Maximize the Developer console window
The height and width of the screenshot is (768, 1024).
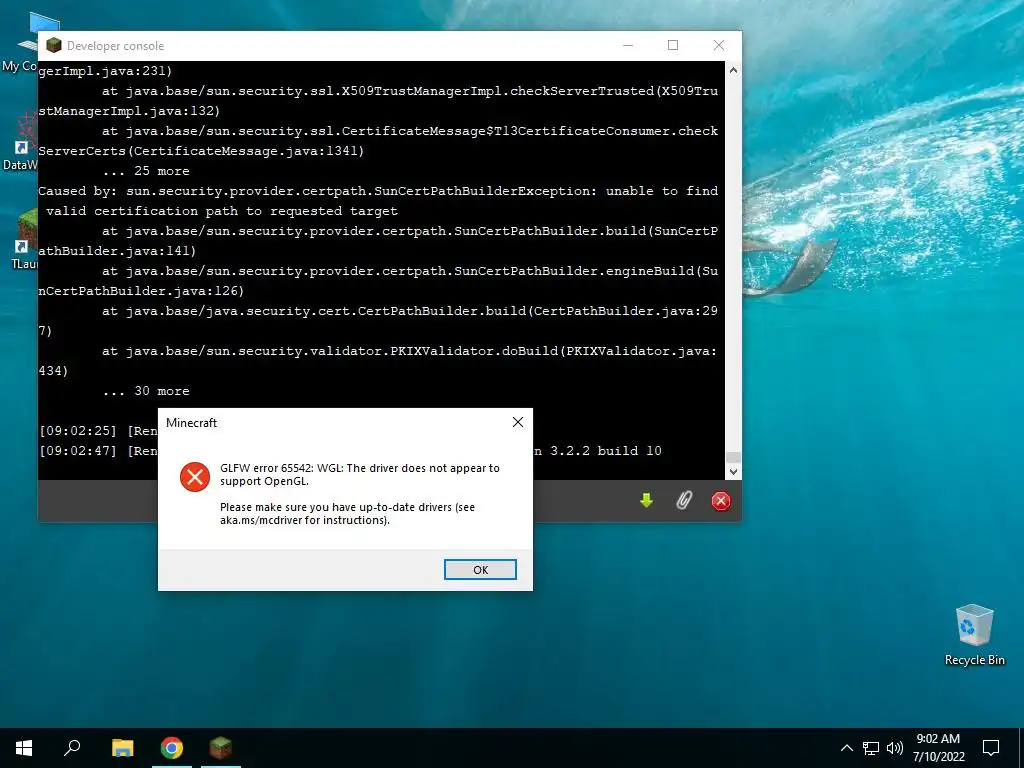click(673, 45)
